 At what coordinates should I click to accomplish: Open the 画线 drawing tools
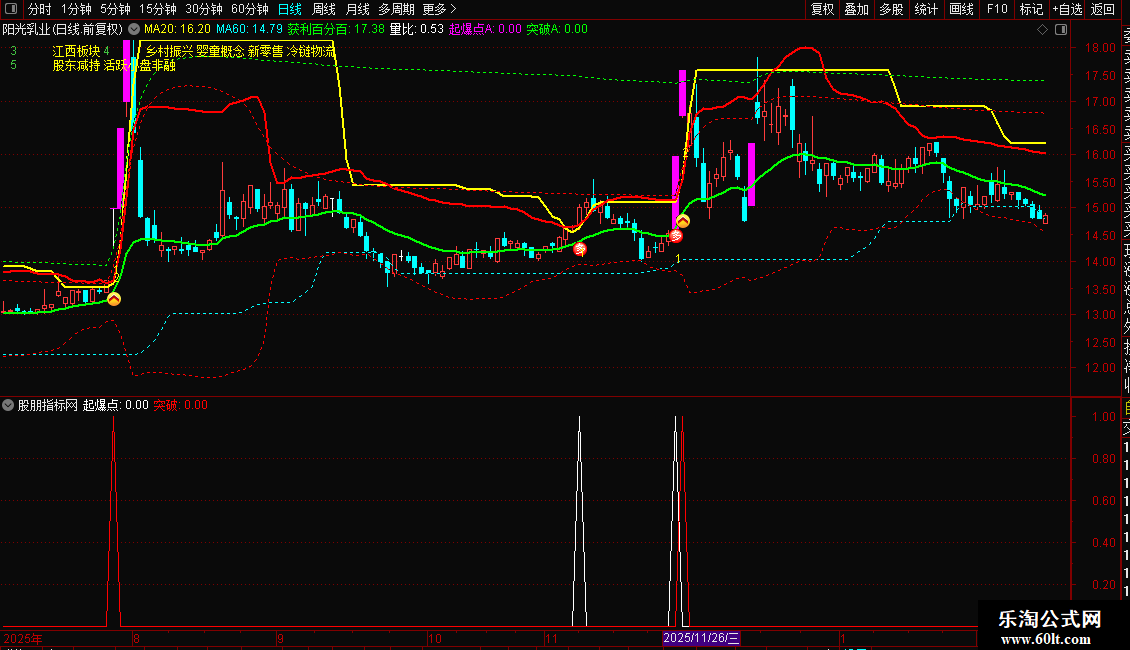coord(961,9)
